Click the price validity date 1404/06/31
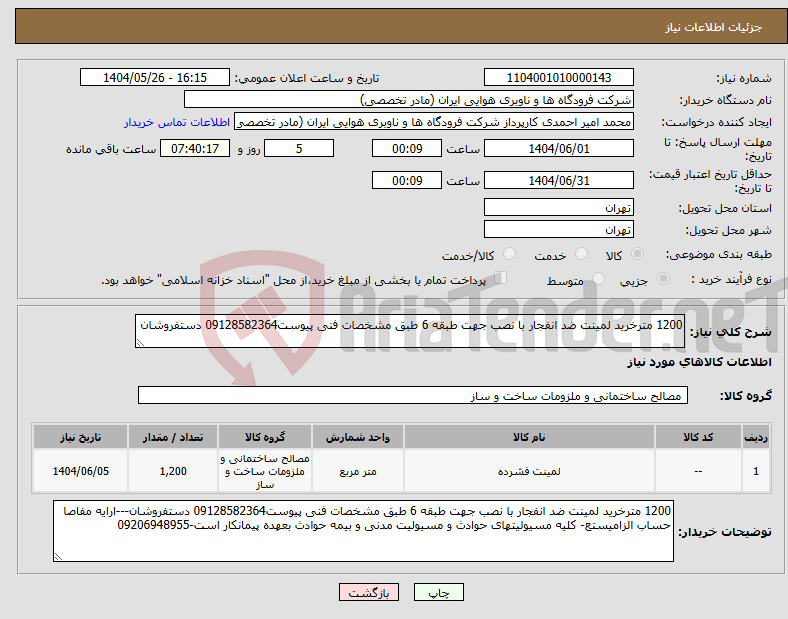Screen dimensions: 788x619 click(x=559, y=180)
